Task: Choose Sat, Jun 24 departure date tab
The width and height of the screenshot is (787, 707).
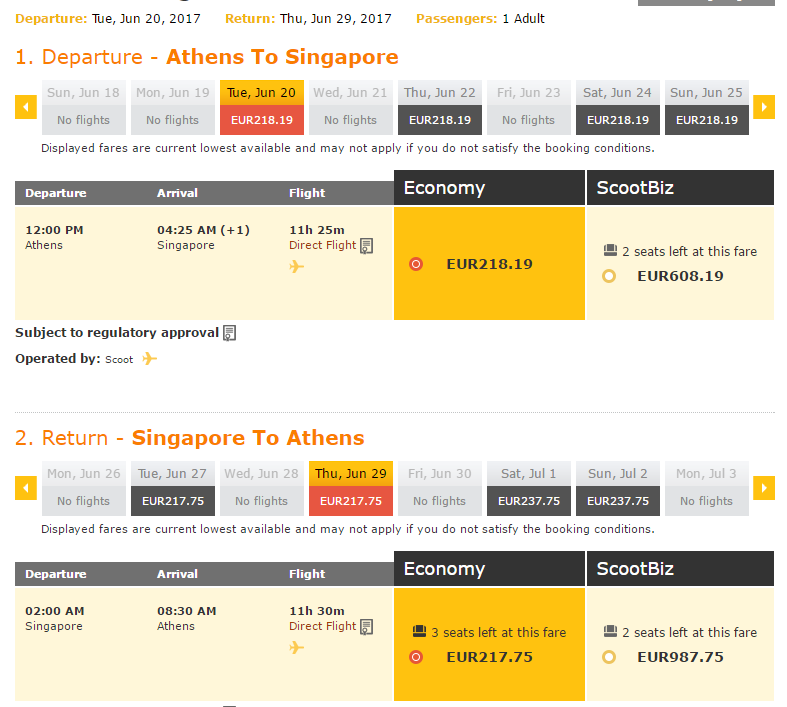Action: tap(618, 107)
